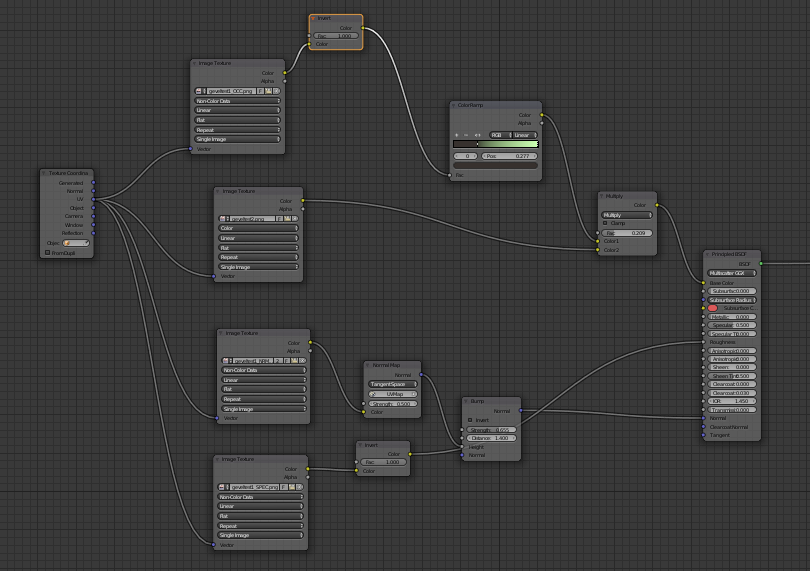Unlink gaveltest2.png image with X icon

pos(295,219)
